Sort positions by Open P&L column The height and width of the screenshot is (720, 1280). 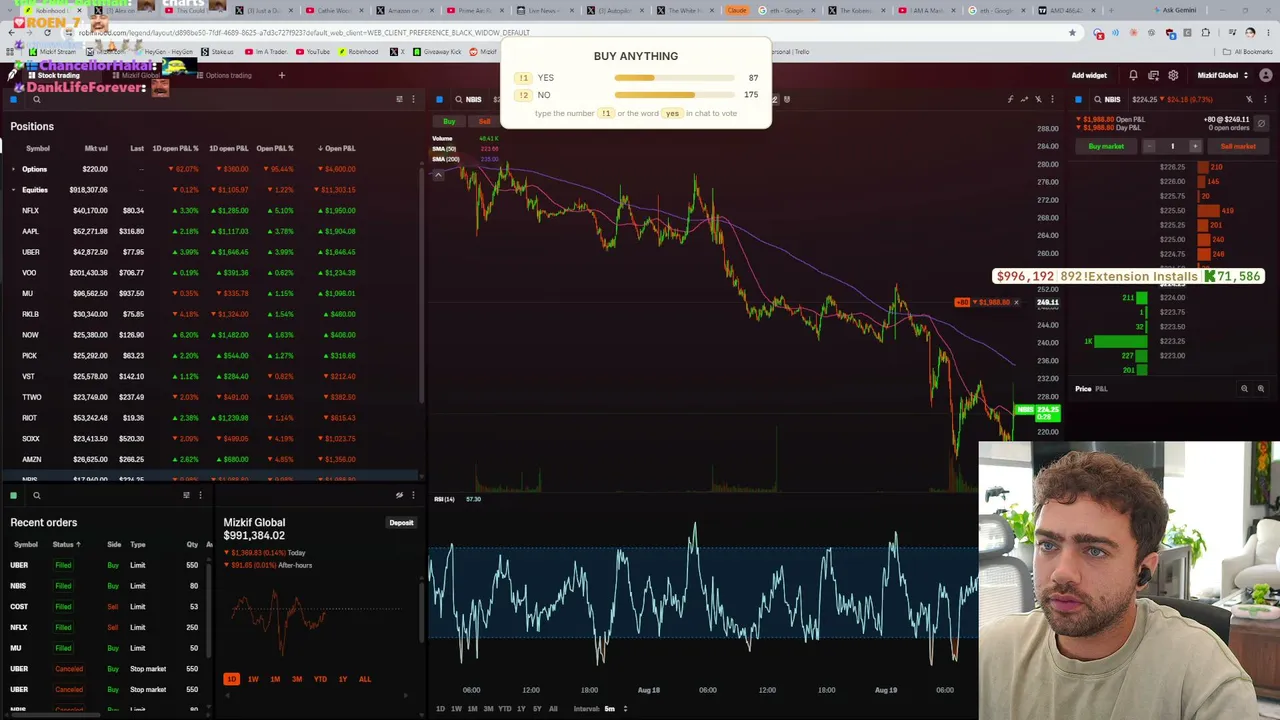(337, 148)
